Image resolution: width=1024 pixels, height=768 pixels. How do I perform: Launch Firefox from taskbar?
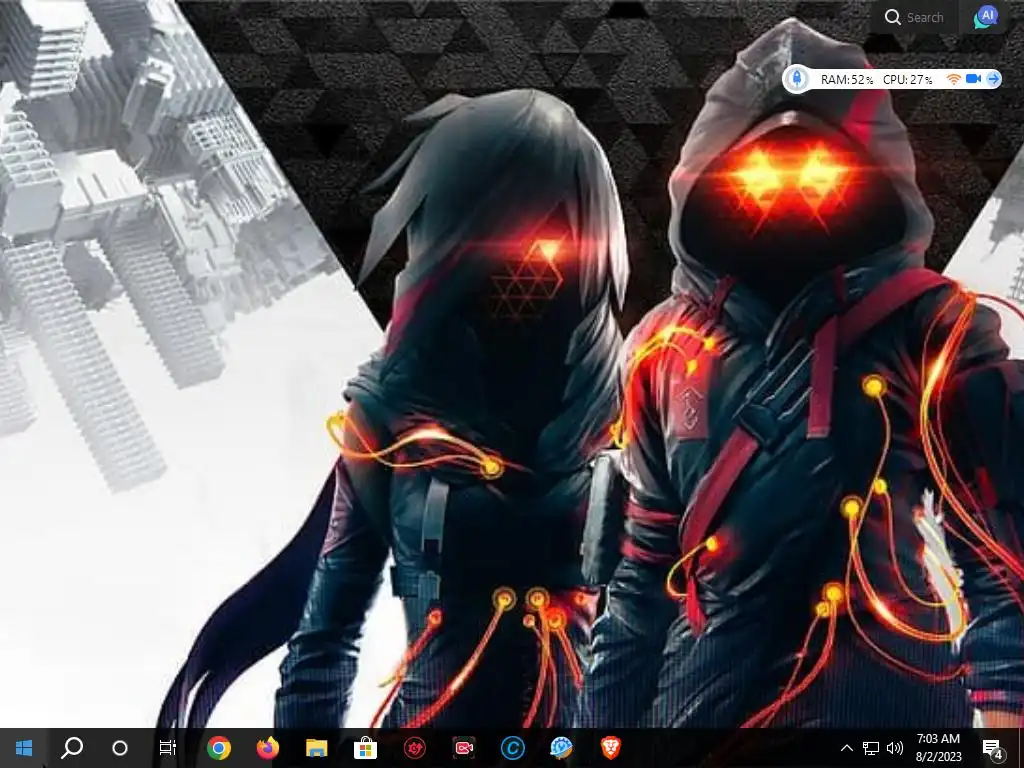[x=268, y=747]
